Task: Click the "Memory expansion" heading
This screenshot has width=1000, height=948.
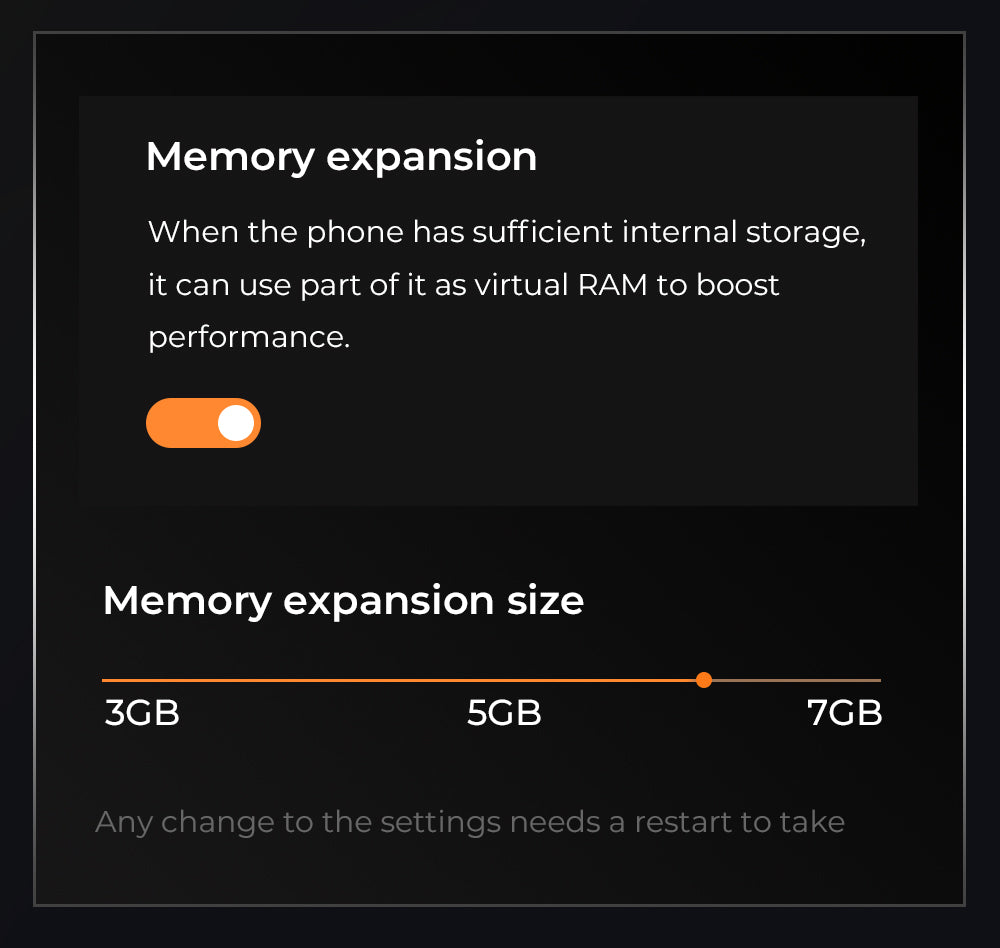Action: [x=341, y=157]
